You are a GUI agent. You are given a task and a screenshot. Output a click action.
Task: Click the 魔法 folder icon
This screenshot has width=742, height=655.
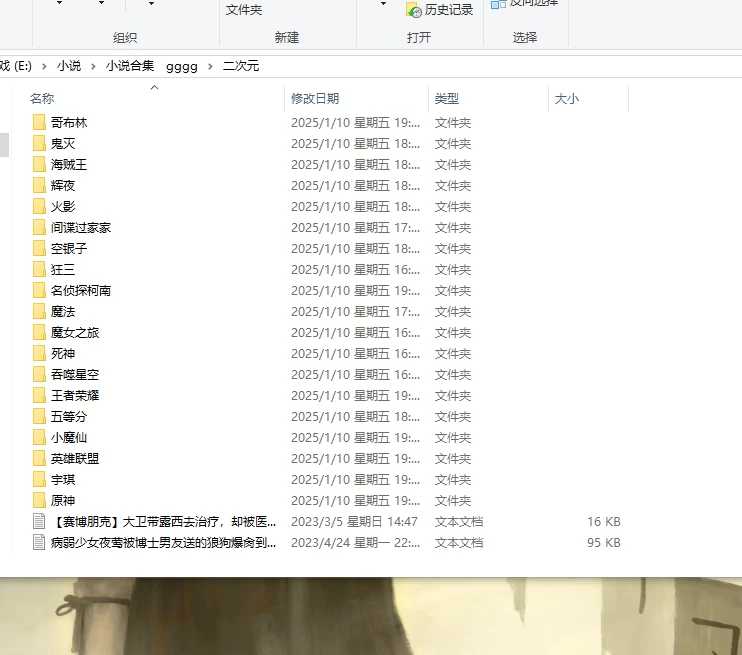39,311
